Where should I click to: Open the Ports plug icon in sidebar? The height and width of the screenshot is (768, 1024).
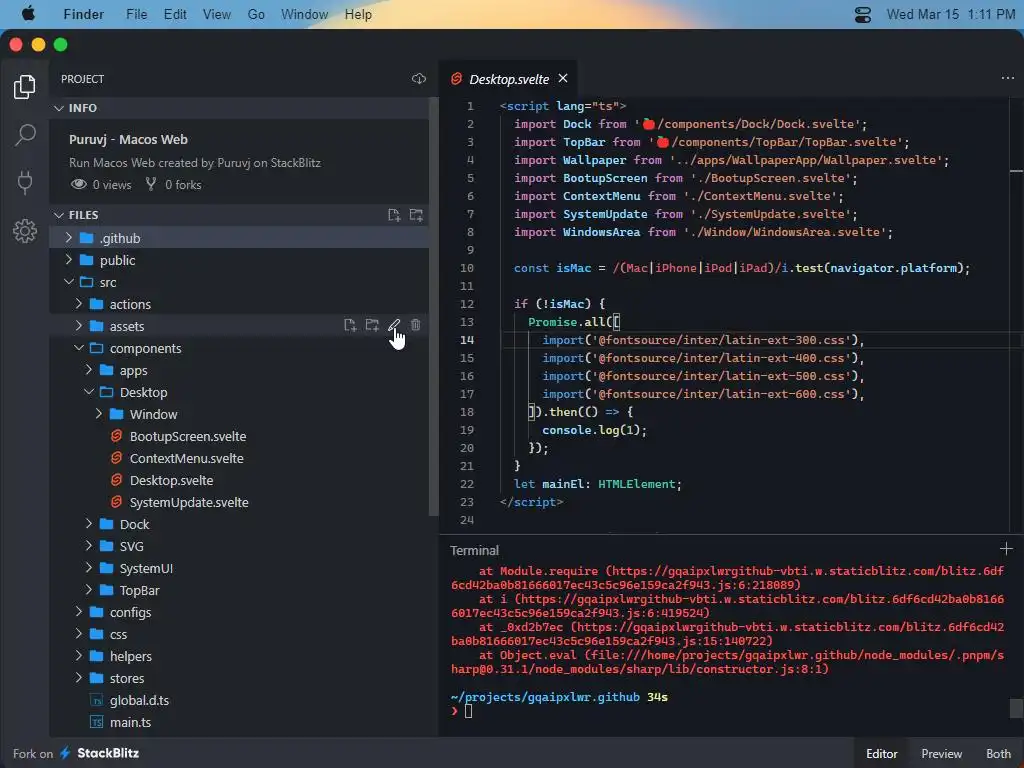point(25,182)
